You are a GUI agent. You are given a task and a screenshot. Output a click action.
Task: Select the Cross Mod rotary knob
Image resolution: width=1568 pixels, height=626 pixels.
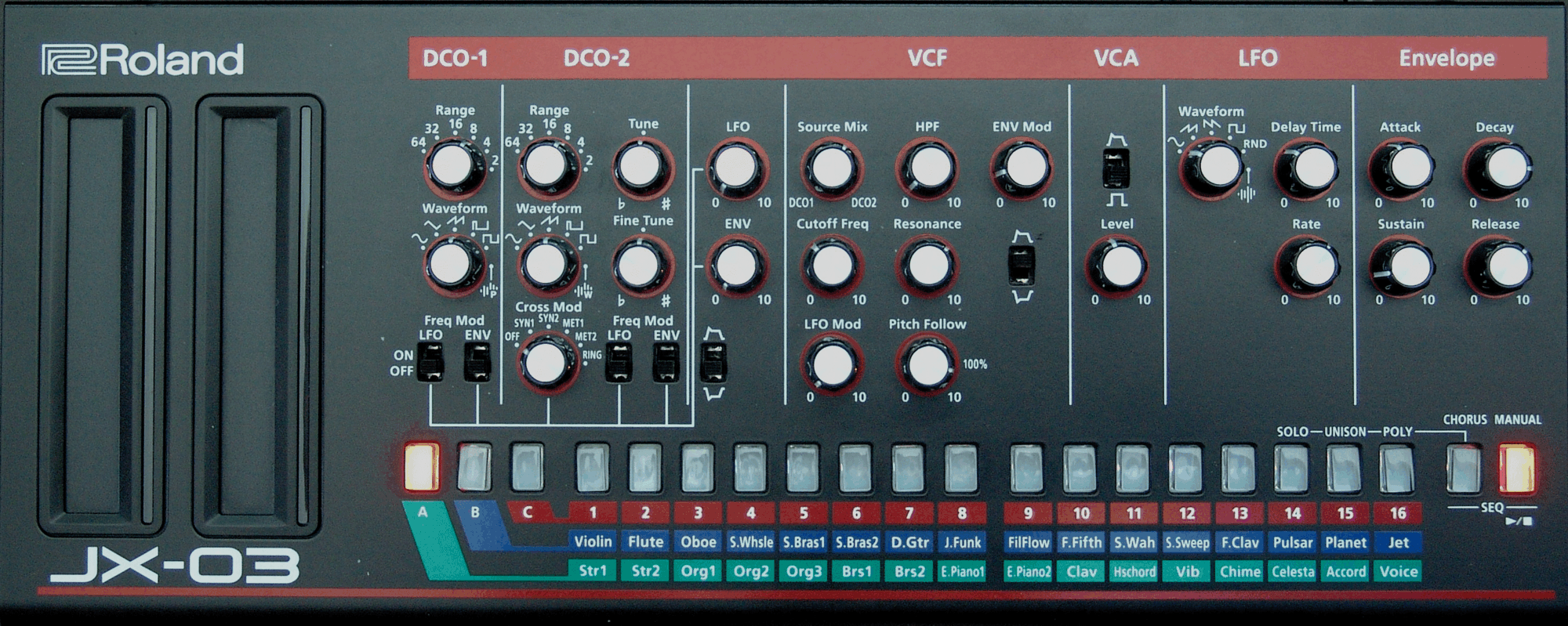pos(546,362)
